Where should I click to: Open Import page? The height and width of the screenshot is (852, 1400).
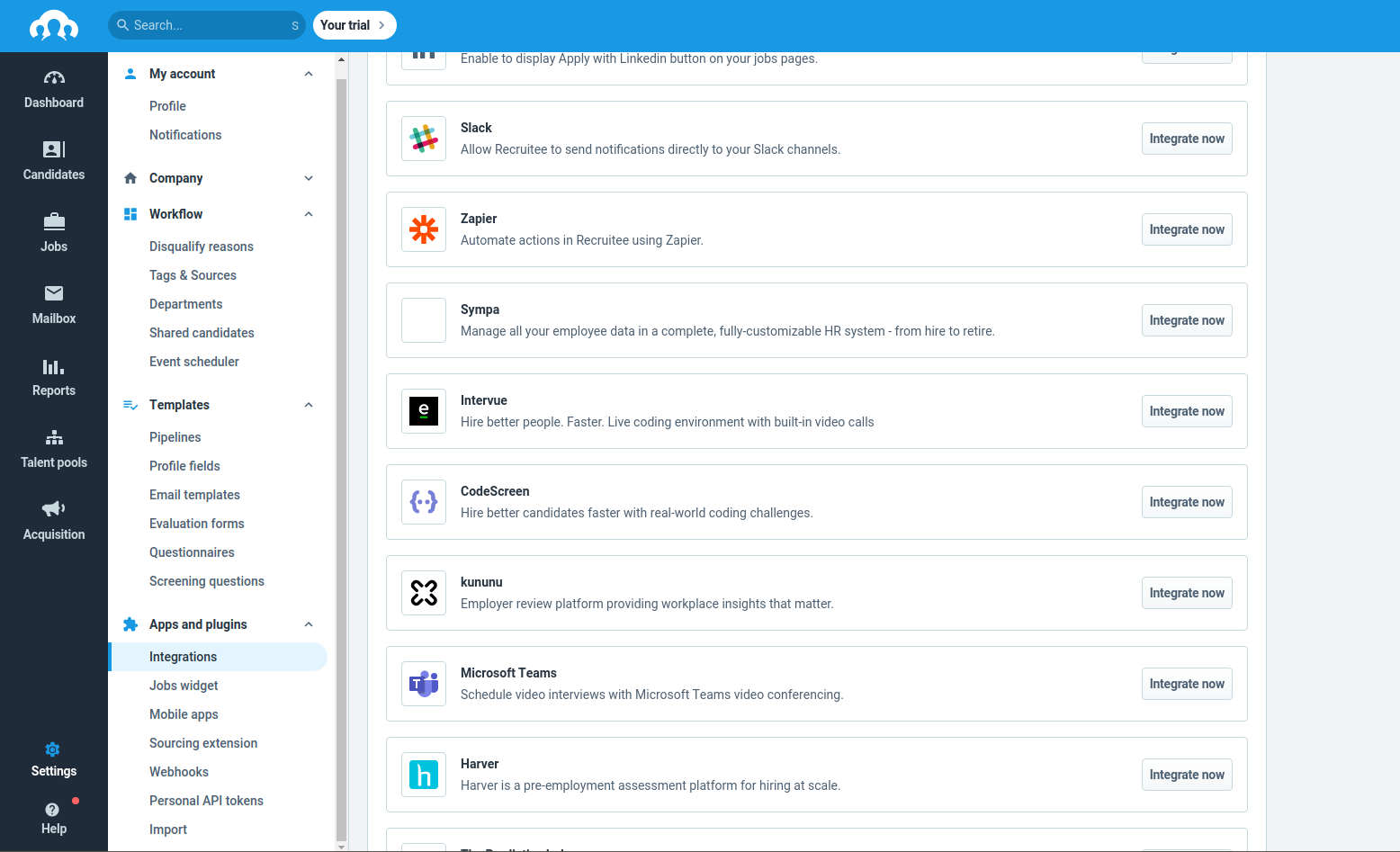168,830
